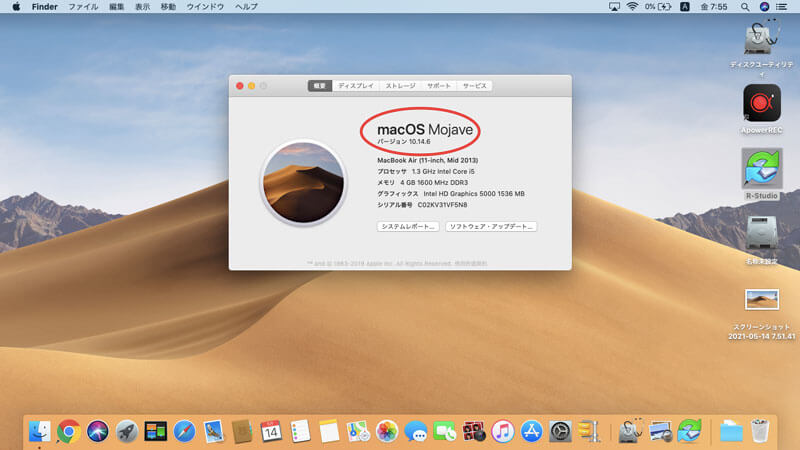Launch iTunes music note icon in Dock
Image resolution: width=800 pixels, height=450 pixels.
[x=503, y=432]
